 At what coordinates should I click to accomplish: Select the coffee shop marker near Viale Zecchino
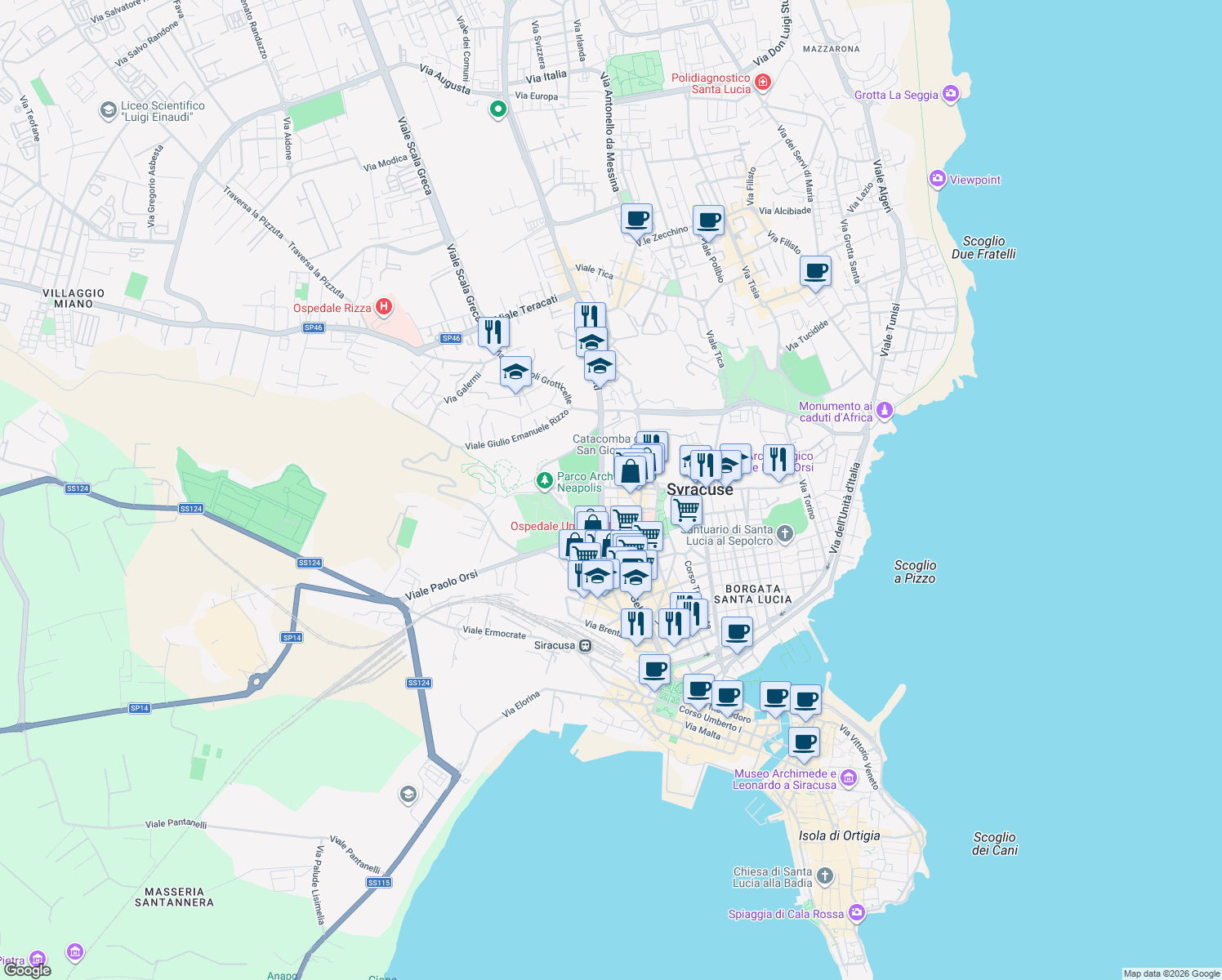[x=636, y=219]
